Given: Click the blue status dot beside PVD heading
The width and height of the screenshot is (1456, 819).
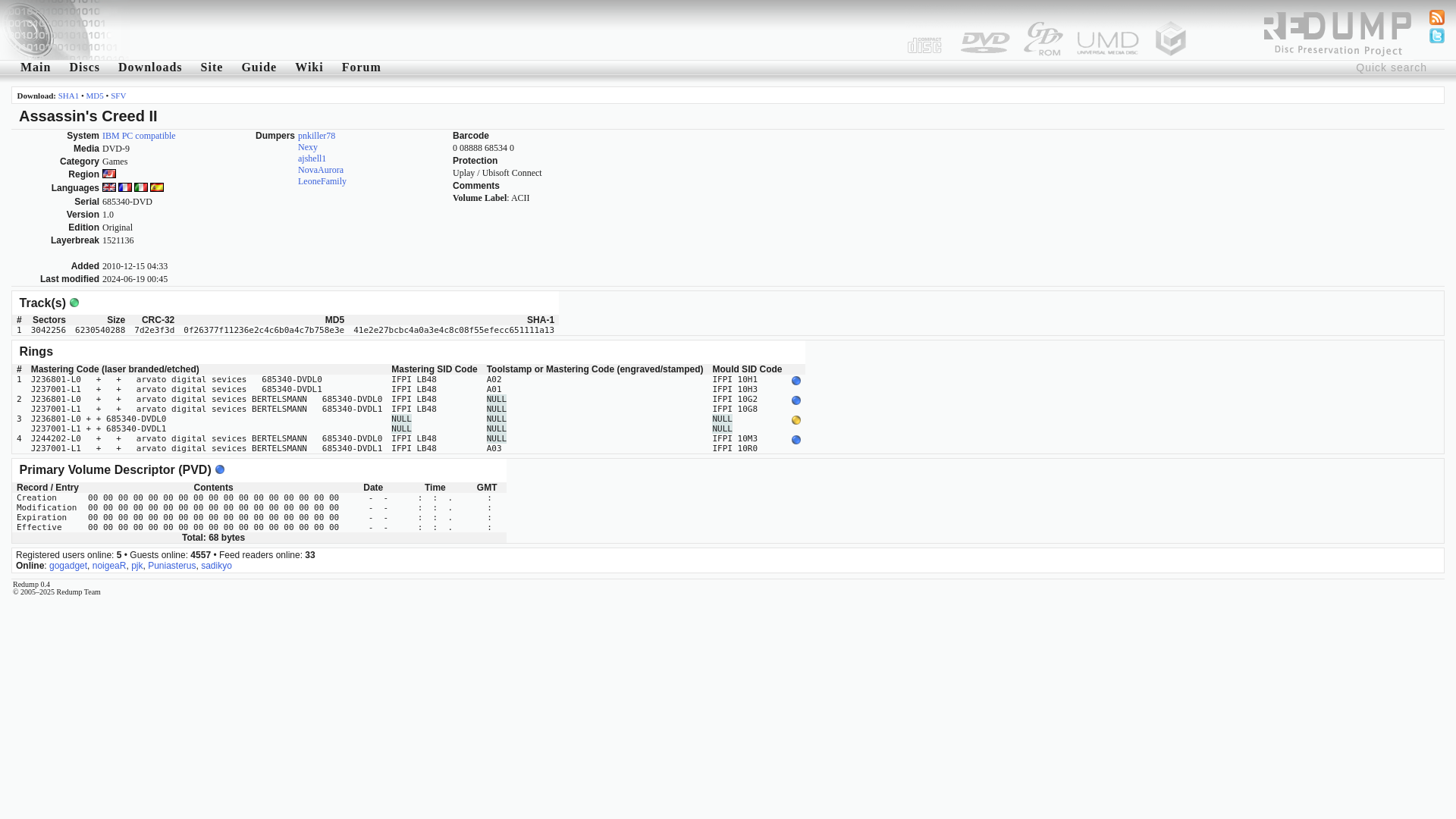Looking at the screenshot, I should [x=220, y=469].
